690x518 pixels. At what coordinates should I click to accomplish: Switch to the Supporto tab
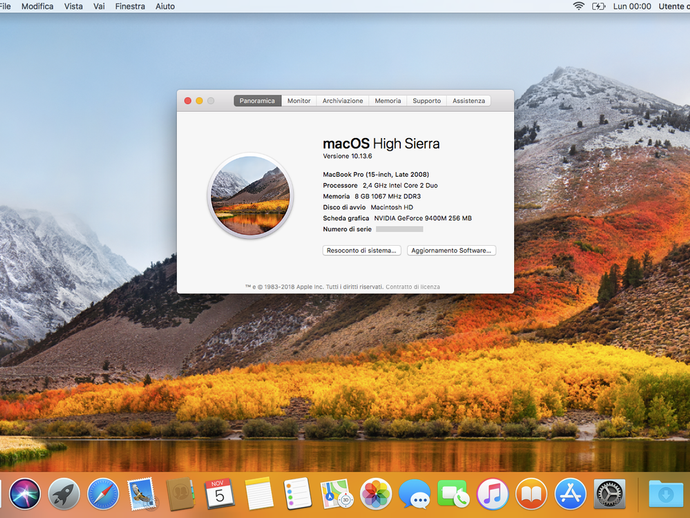point(426,101)
